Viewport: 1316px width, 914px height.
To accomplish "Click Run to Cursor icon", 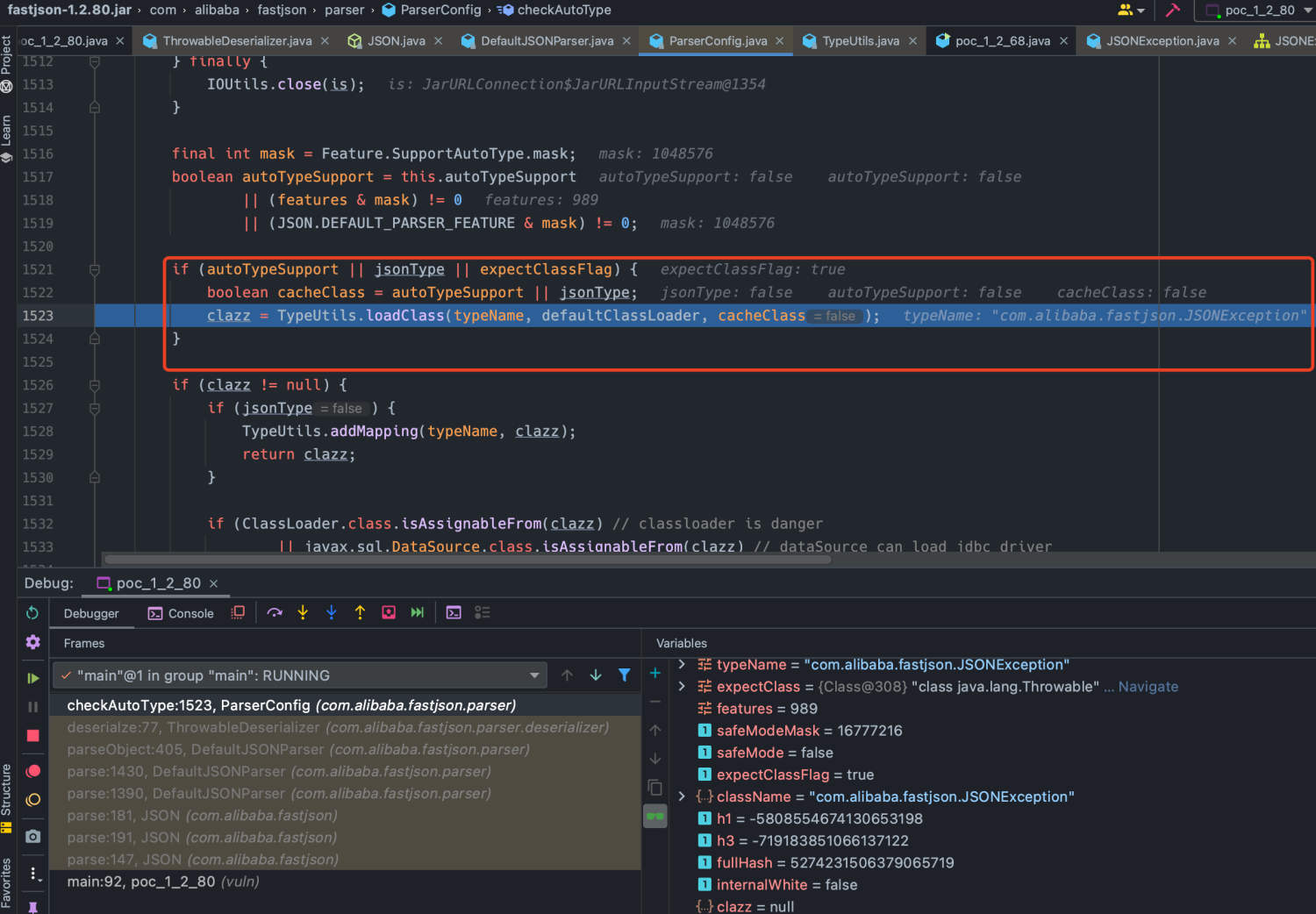I will coord(418,613).
